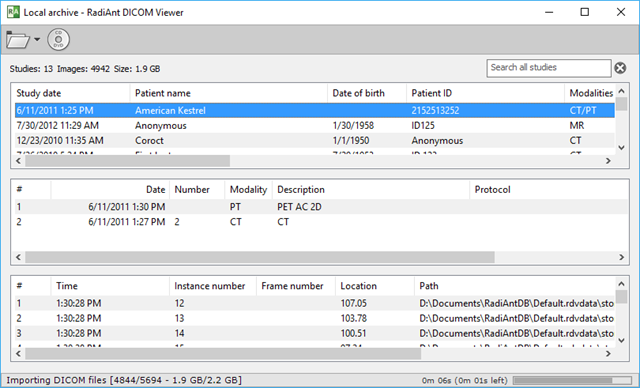The image size is (640, 388).
Task: Select the Coroct patient study row
Action: 315,141
